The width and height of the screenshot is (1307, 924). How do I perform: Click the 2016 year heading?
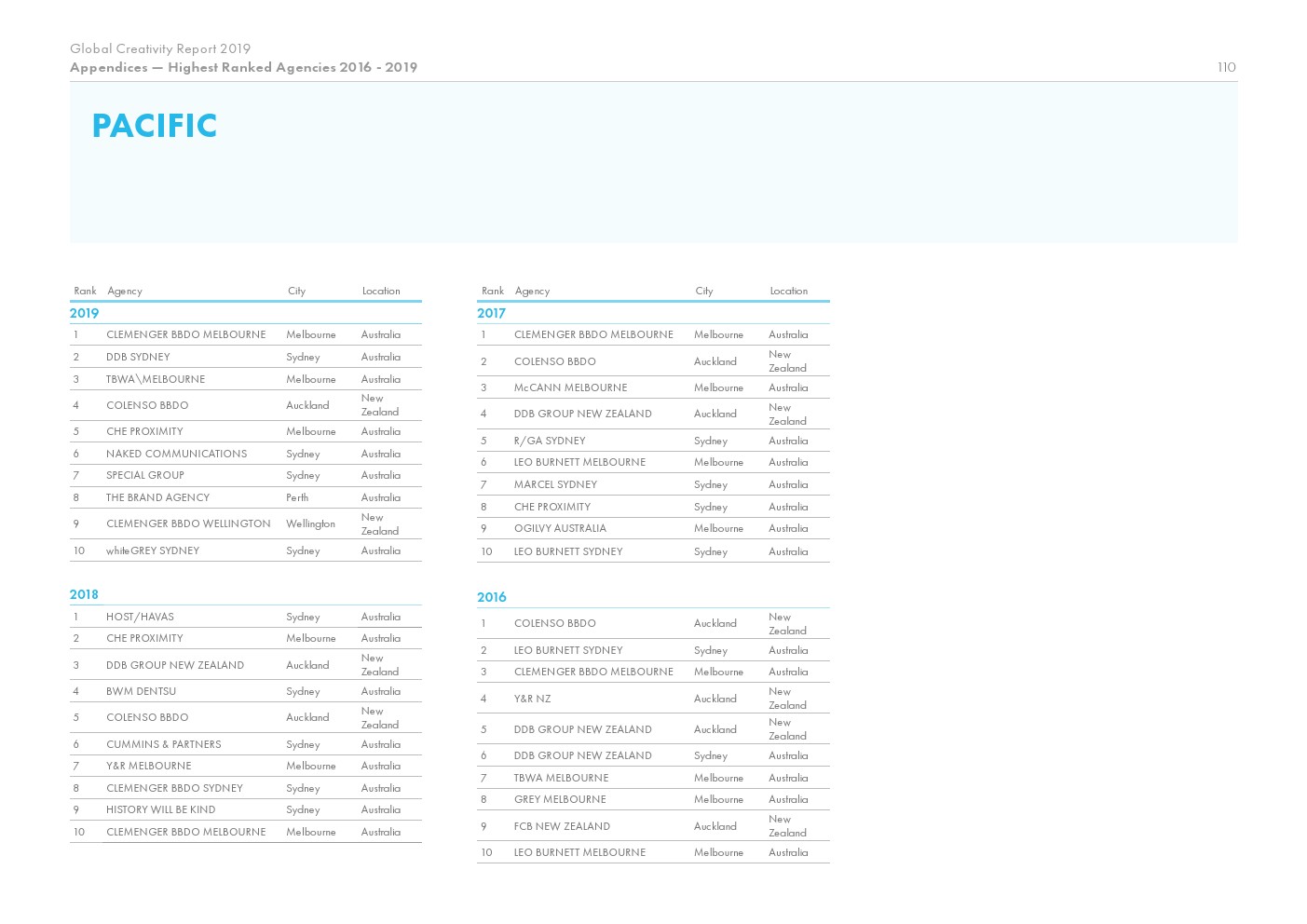(492, 597)
